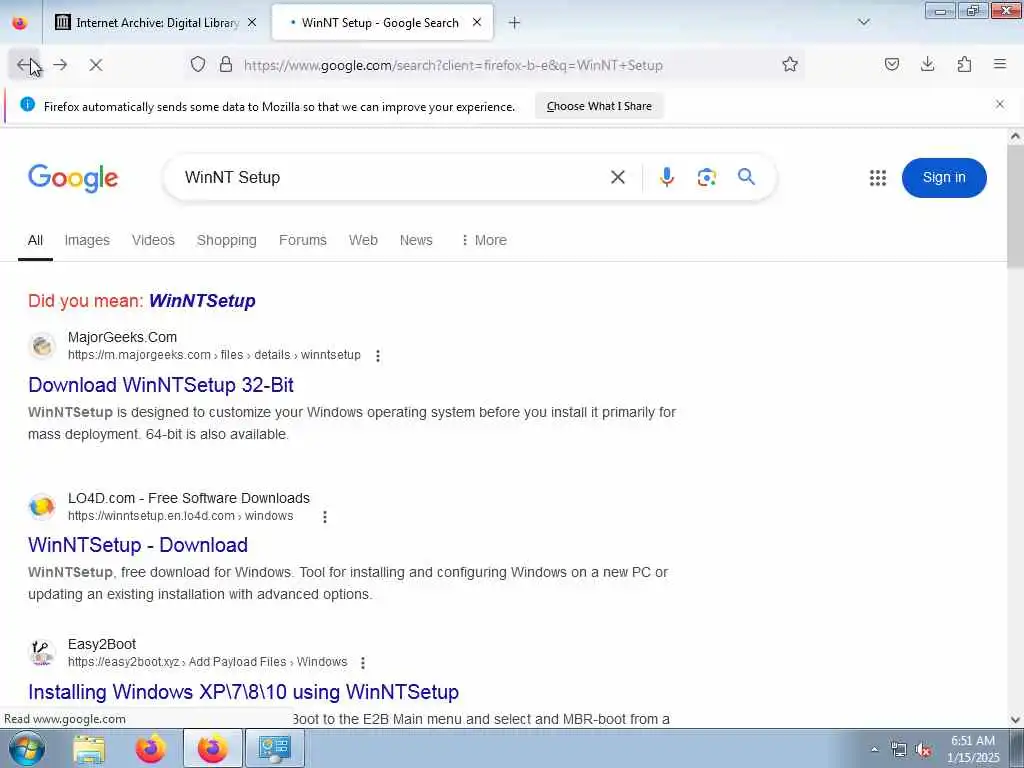The width and height of the screenshot is (1024, 768).
Task: Click the Easy2Boot site favicon
Action: [x=42, y=652]
